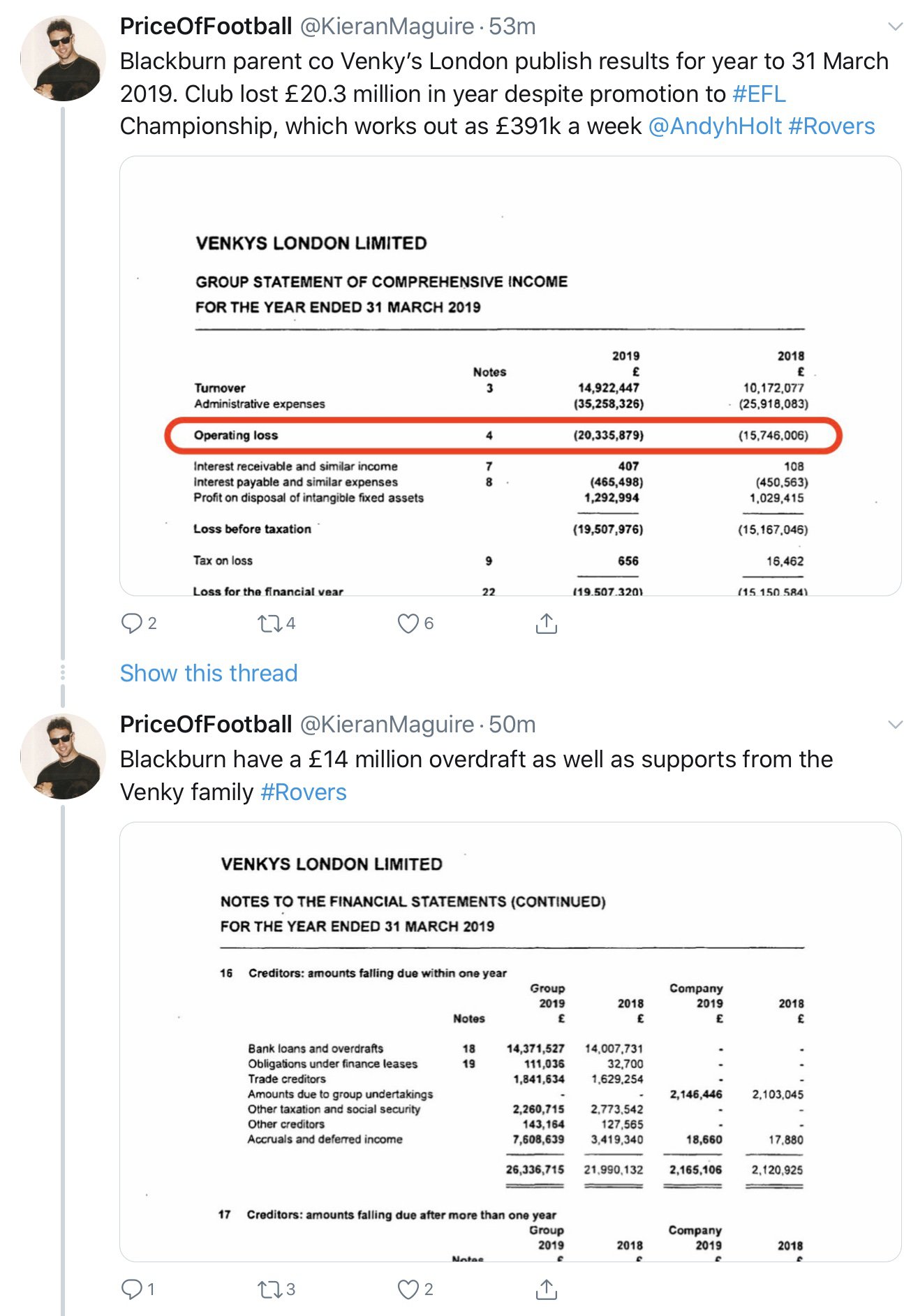Open the PriceOfFootball name on the first tweet
This screenshot has height=1316, width=904.
(206, 27)
